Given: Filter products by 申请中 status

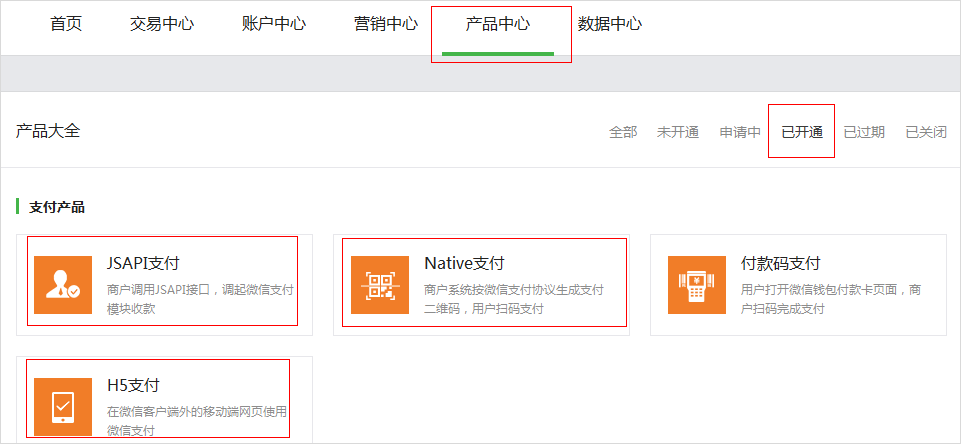Looking at the screenshot, I should [x=740, y=132].
